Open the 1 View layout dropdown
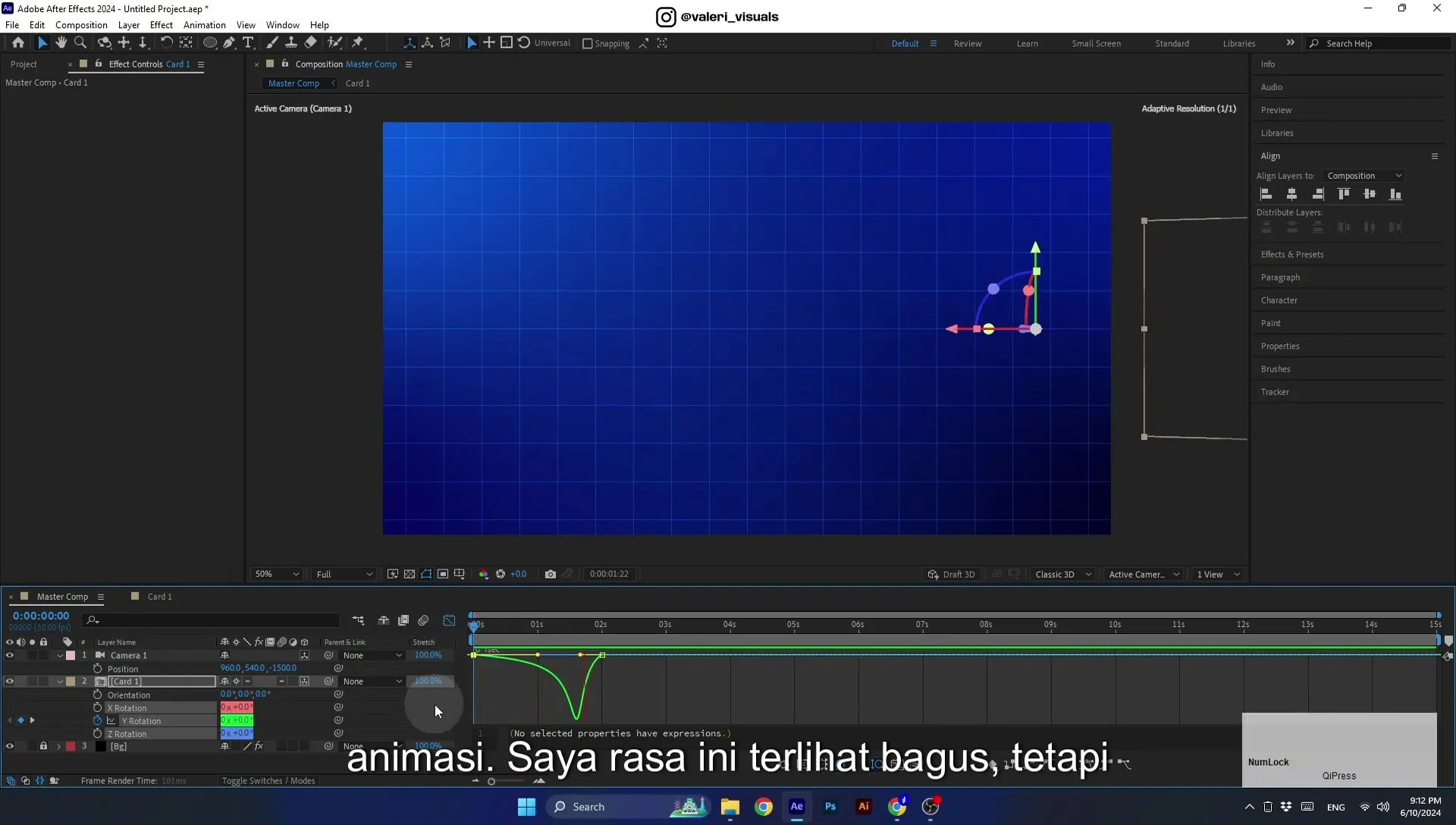Viewport: 1456px width, 825px height. pos(1218,574)
